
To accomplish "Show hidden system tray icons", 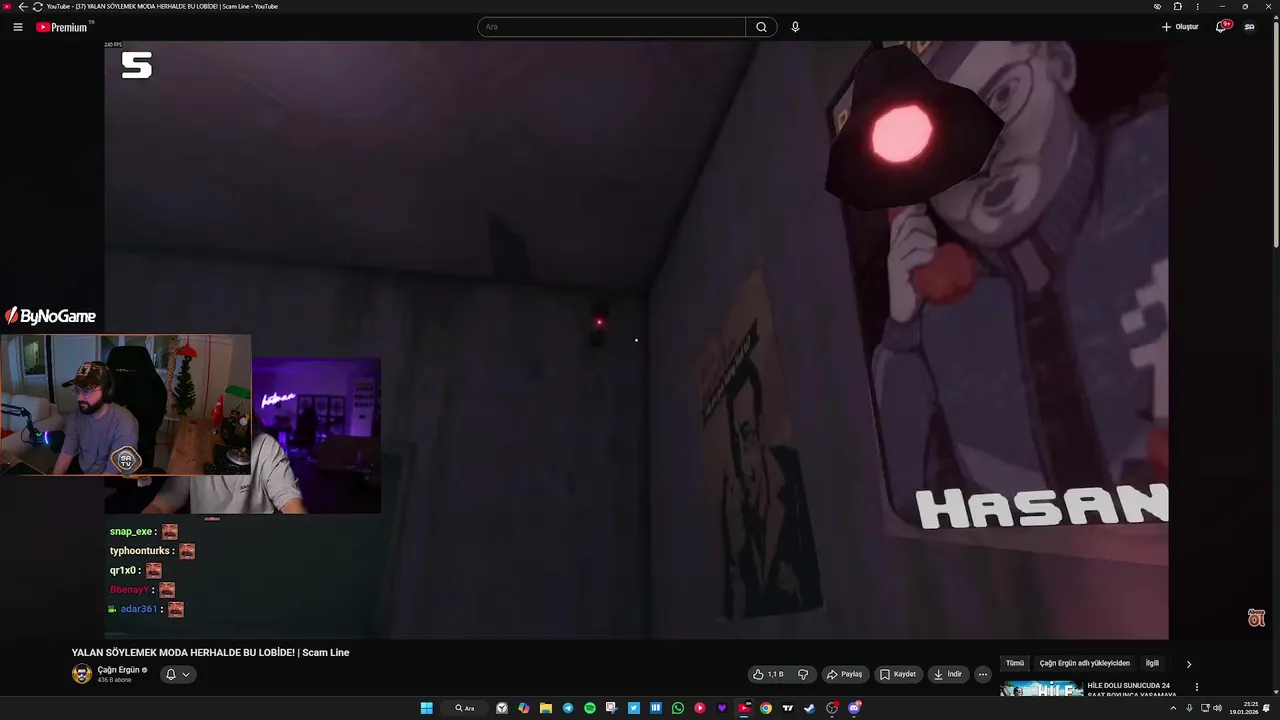I will tap(1174, 708).
